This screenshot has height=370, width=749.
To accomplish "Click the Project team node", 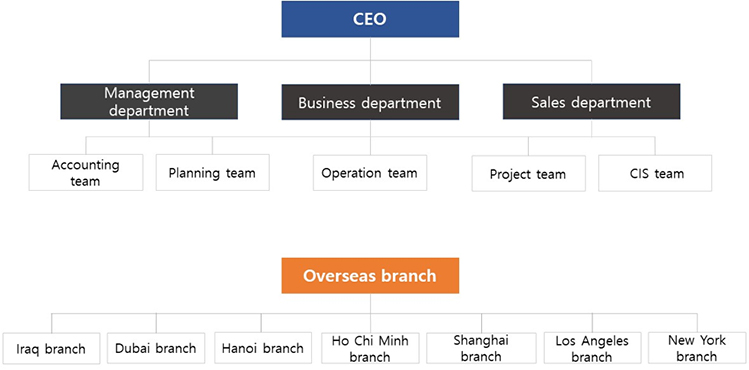I will pos(529,173).
